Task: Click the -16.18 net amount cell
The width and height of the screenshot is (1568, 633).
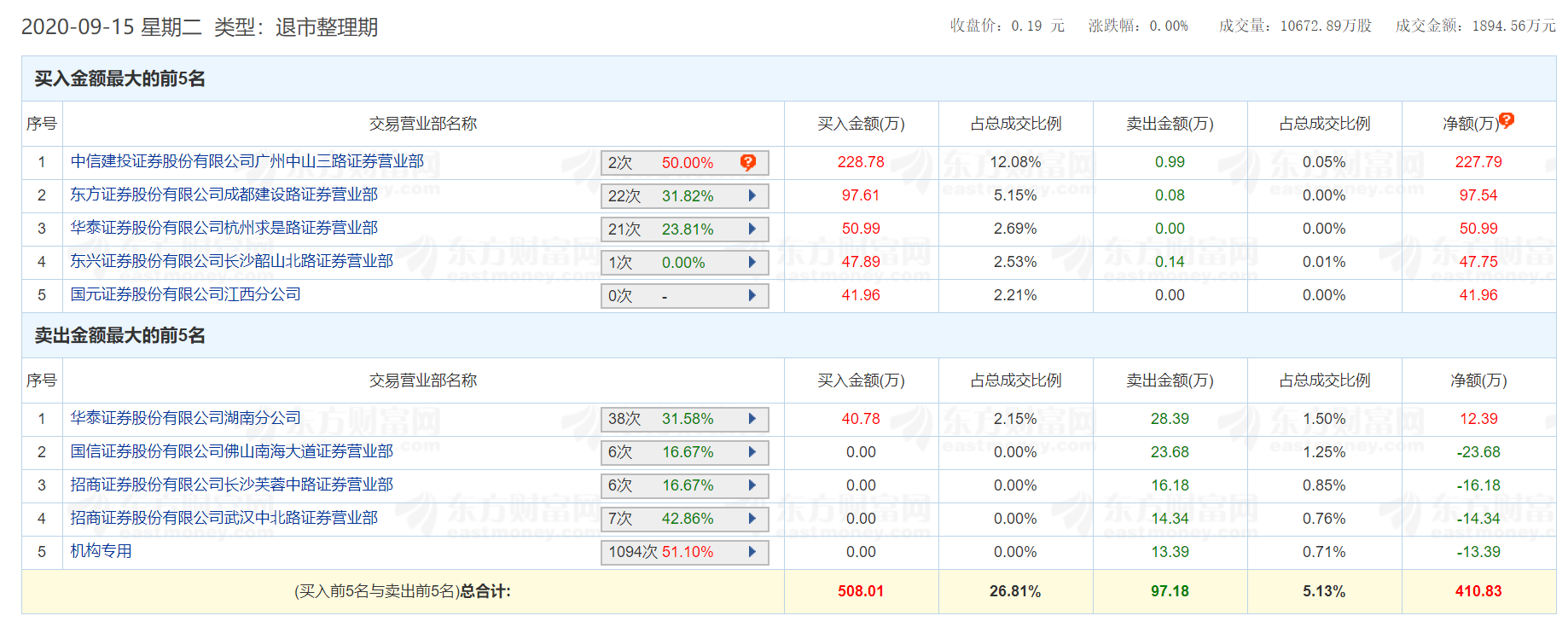Action: [x=1478, y=485]
